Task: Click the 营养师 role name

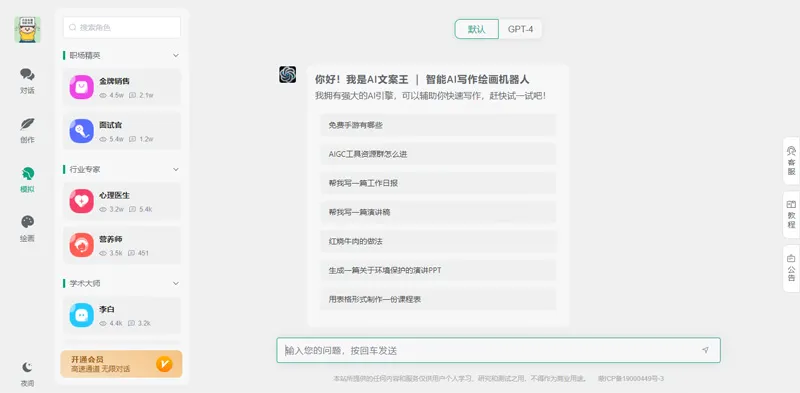Action: [111, 239]
